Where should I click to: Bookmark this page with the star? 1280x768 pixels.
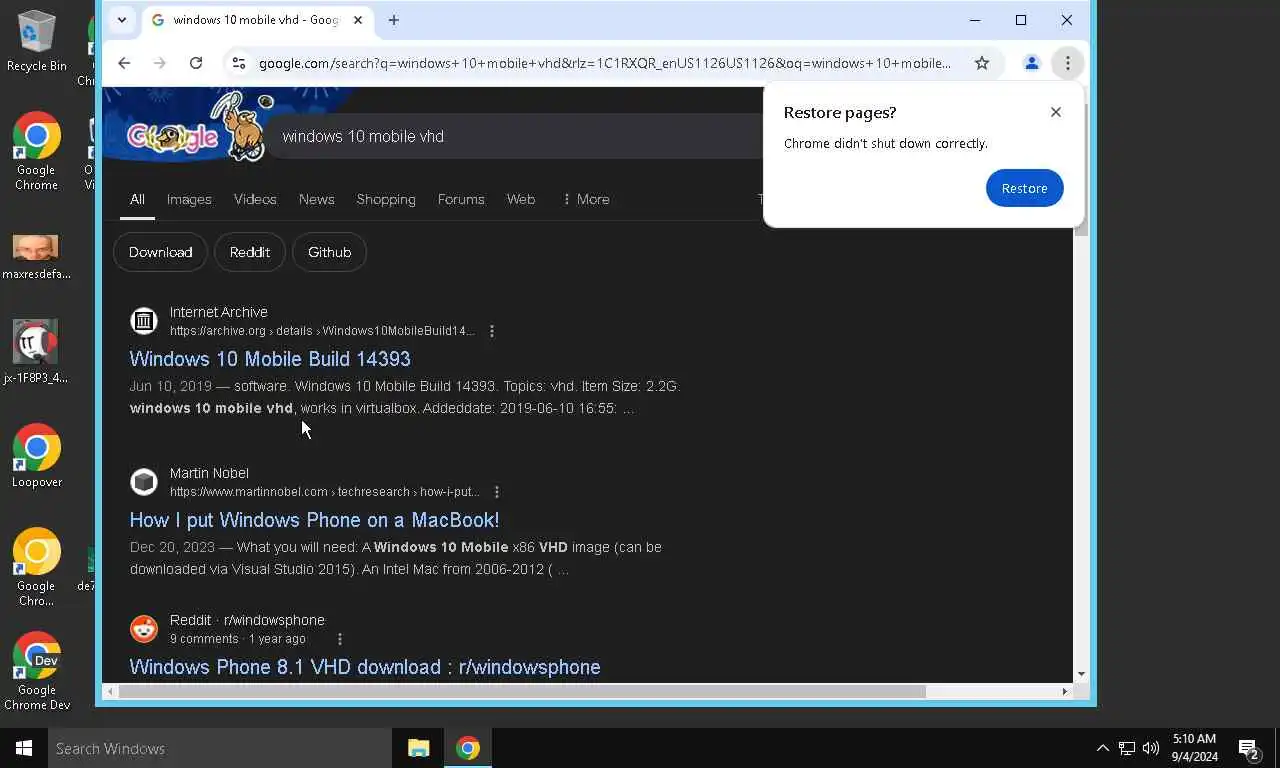(982, 63)
